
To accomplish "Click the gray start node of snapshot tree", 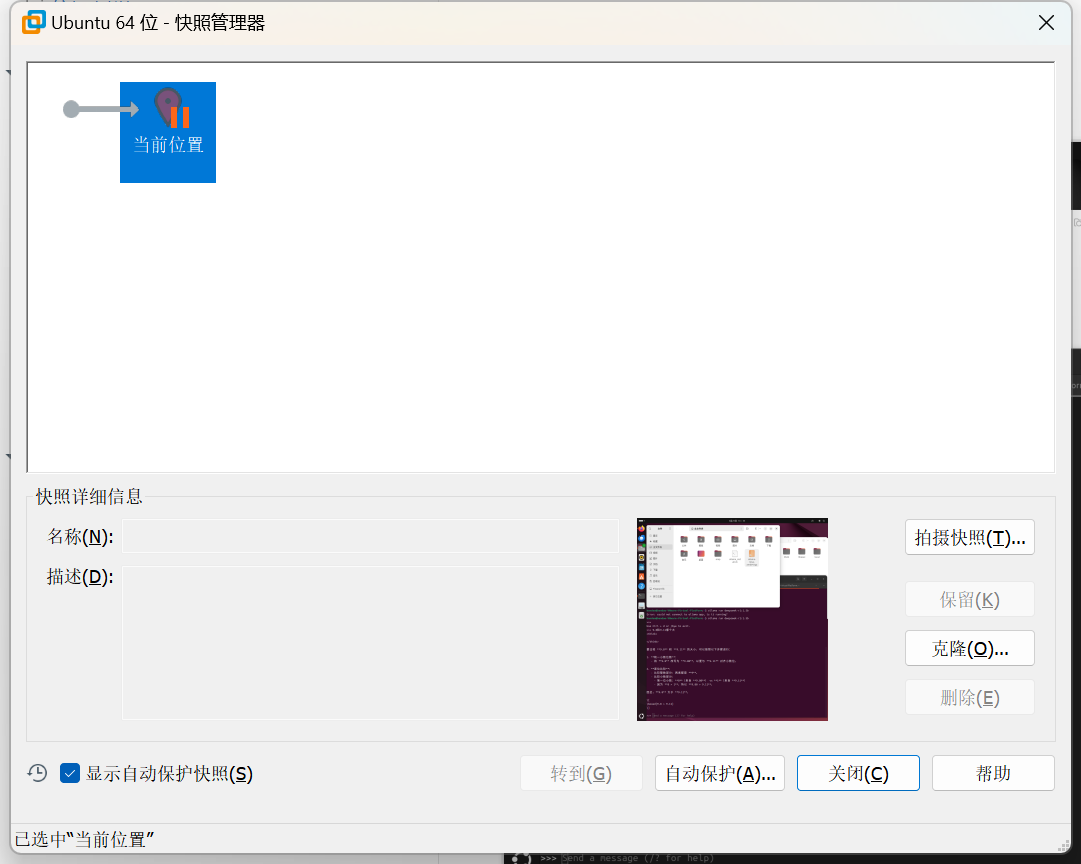I will [71, 109].
